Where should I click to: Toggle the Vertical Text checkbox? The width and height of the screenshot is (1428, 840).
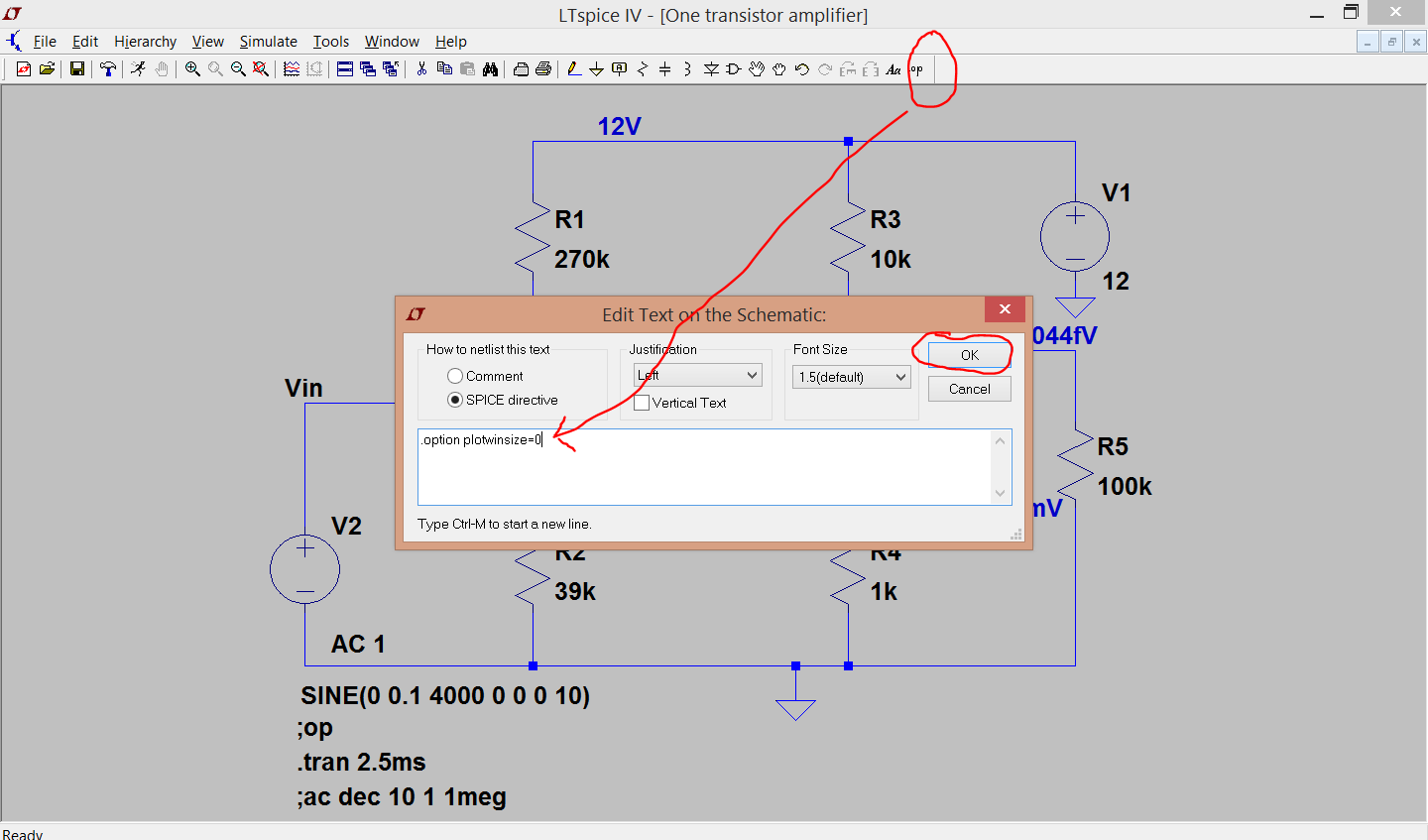(x=642, y=403)
